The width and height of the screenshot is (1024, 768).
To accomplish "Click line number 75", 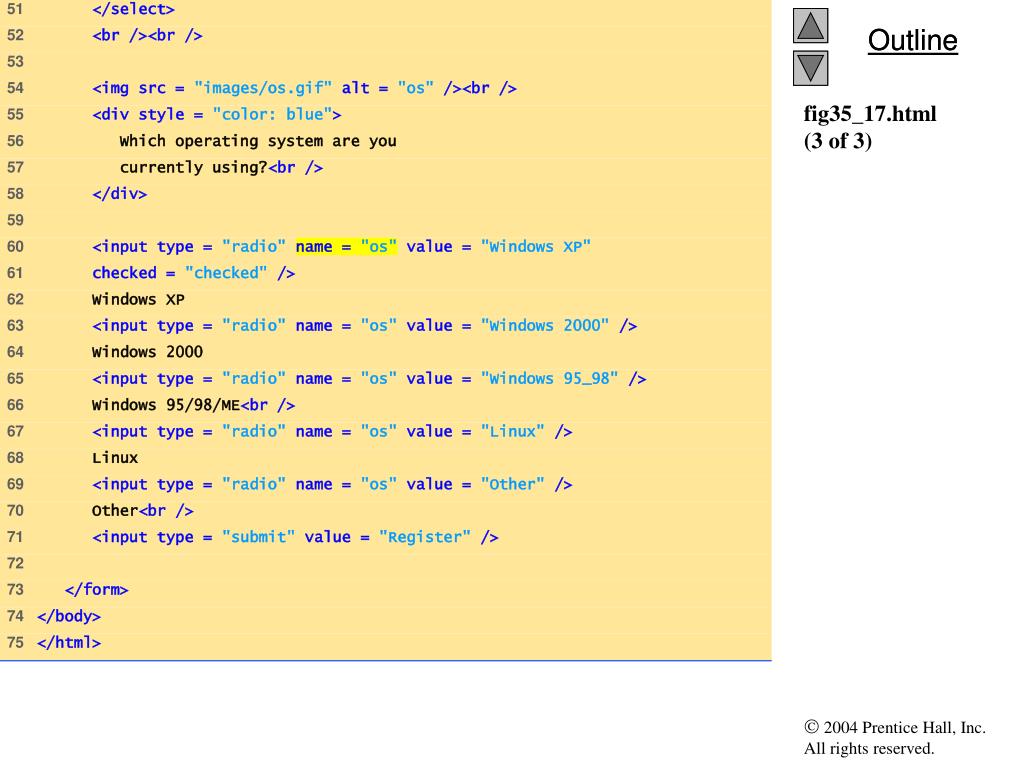I will click(x=15, y=643).
